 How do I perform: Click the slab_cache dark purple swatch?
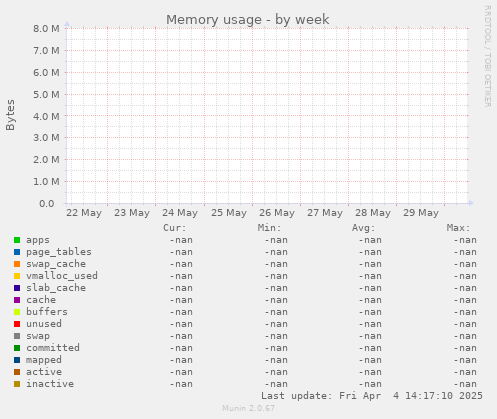pyautogui.click(x=17, y=288)
